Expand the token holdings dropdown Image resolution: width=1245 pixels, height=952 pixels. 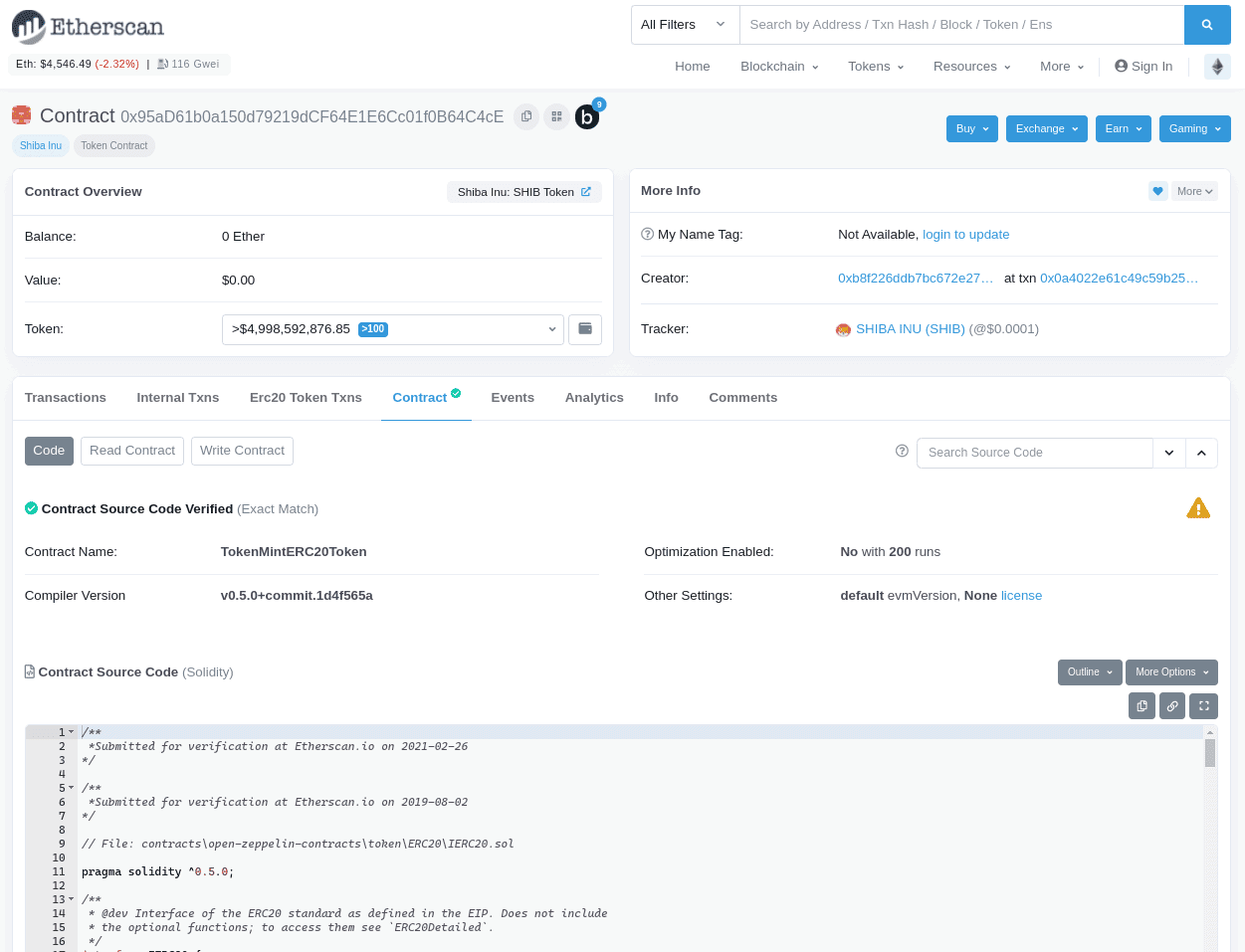pos(392,329)
